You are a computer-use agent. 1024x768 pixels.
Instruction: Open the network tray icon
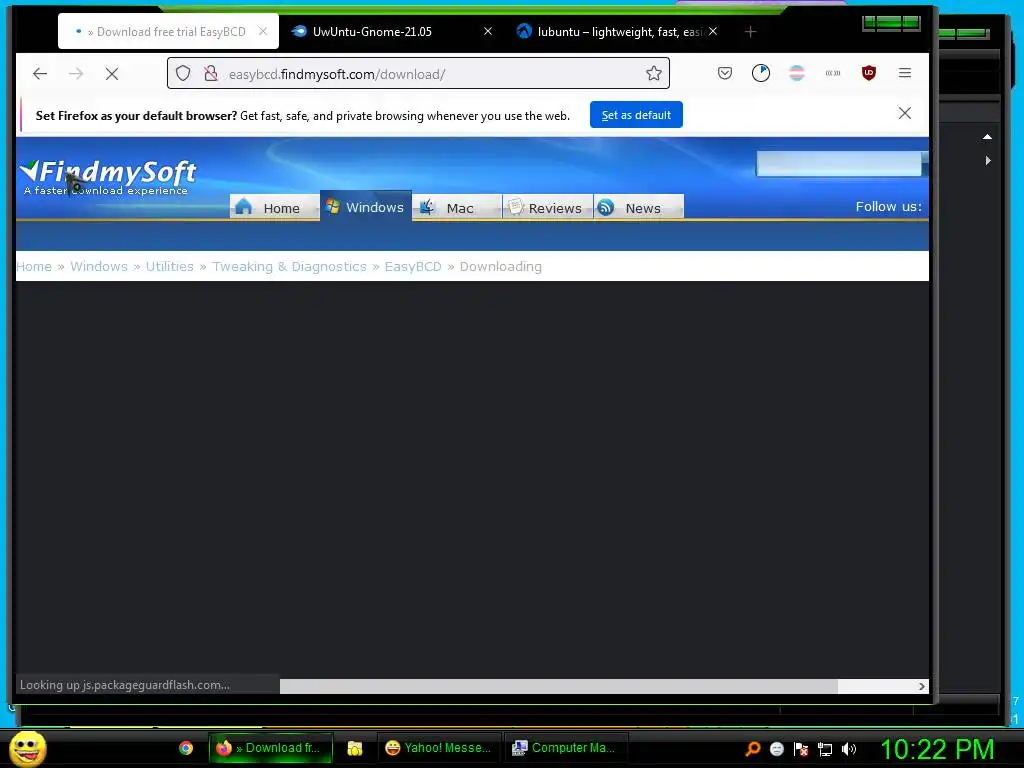point(825,749)
